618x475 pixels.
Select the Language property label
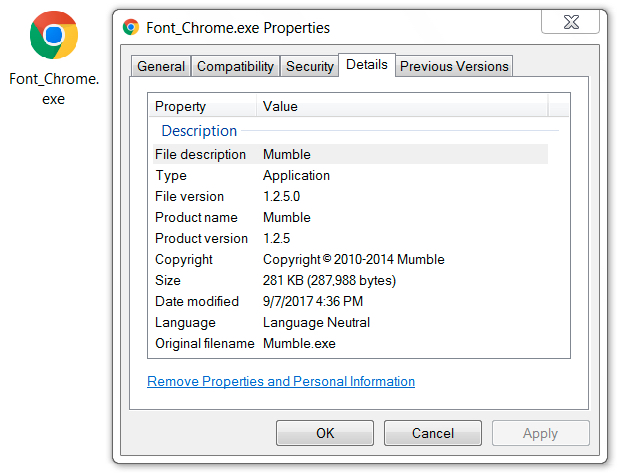coord(185,322)
